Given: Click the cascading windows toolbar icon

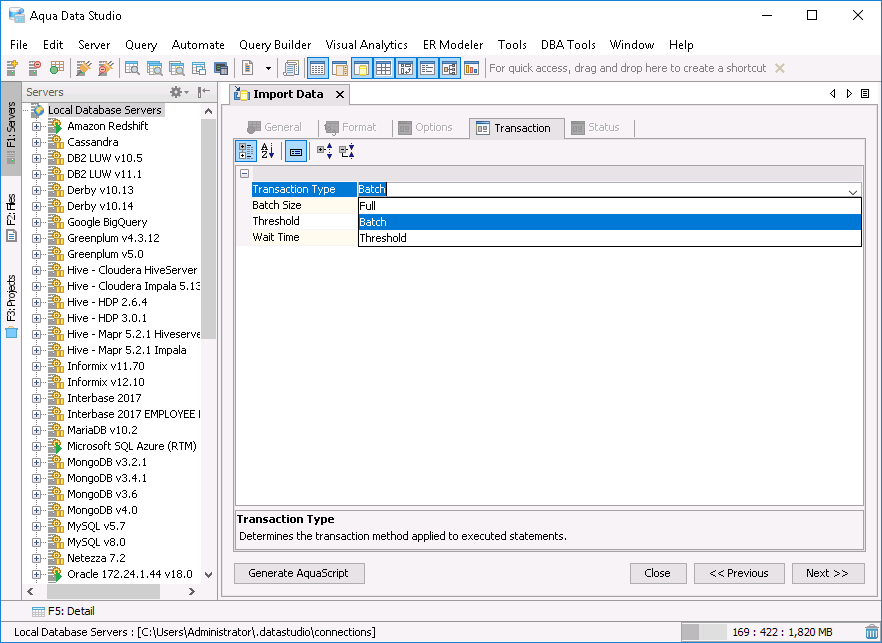Looking at the screenshot, I should 199,68.
